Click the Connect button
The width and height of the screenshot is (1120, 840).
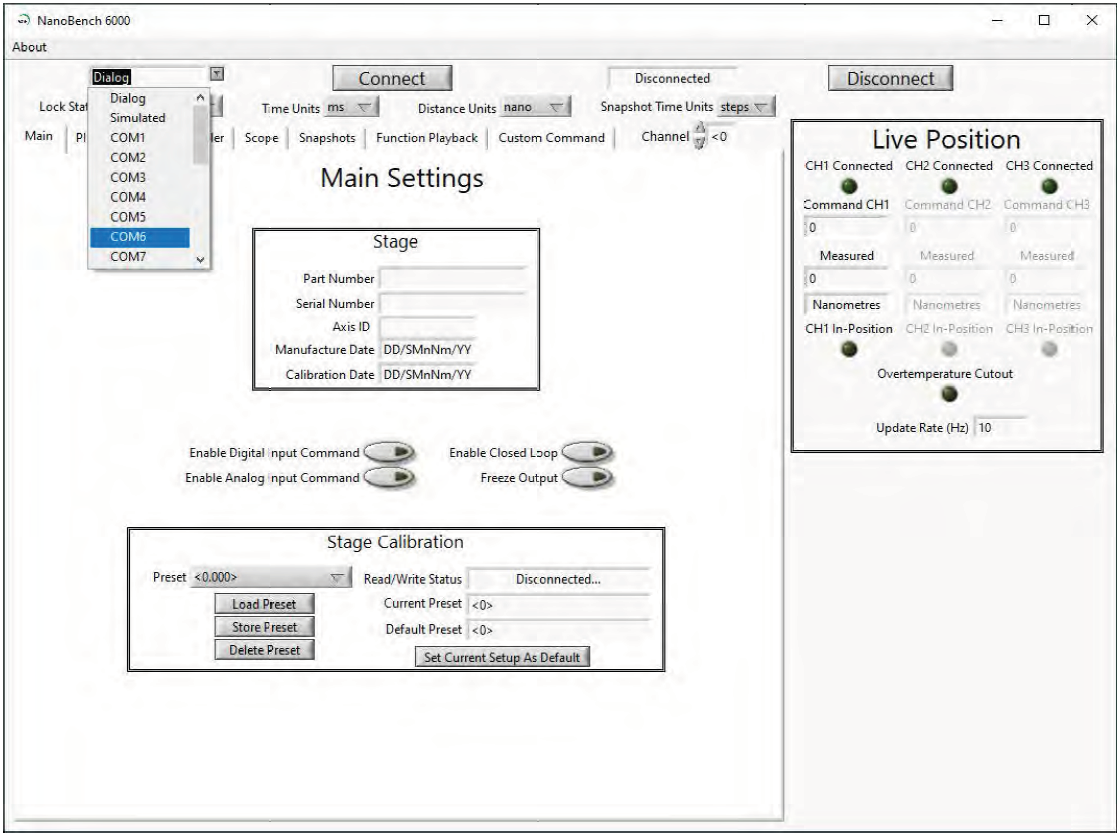[392, 79]
